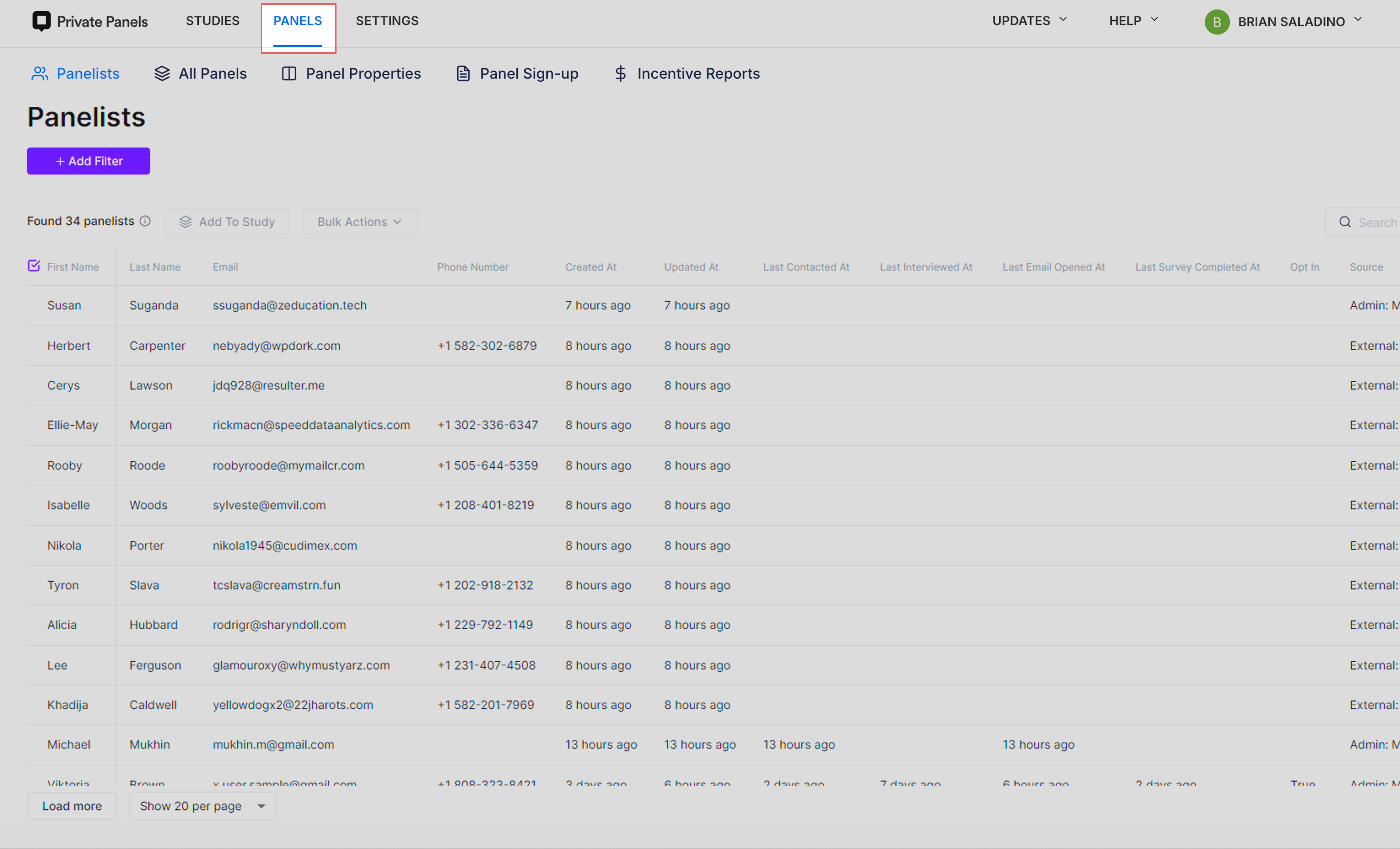
Task: Click email jdq928@resulter.me
Action: point(269,386)
